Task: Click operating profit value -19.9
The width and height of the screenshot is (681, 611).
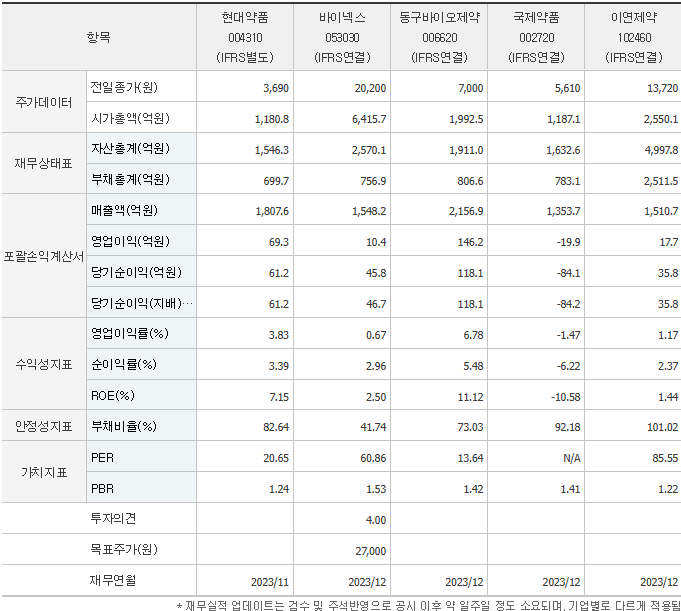Action: click(x=569, y=242)
